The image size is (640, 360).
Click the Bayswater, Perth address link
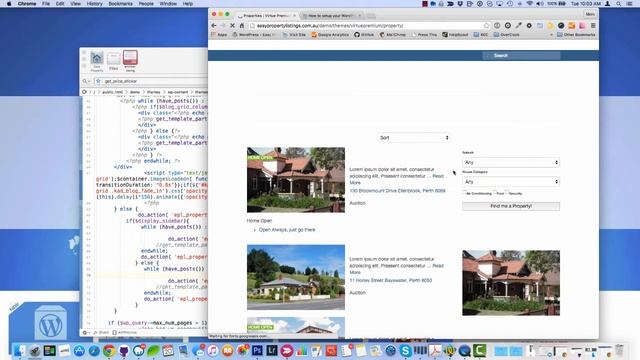(391, 280)
